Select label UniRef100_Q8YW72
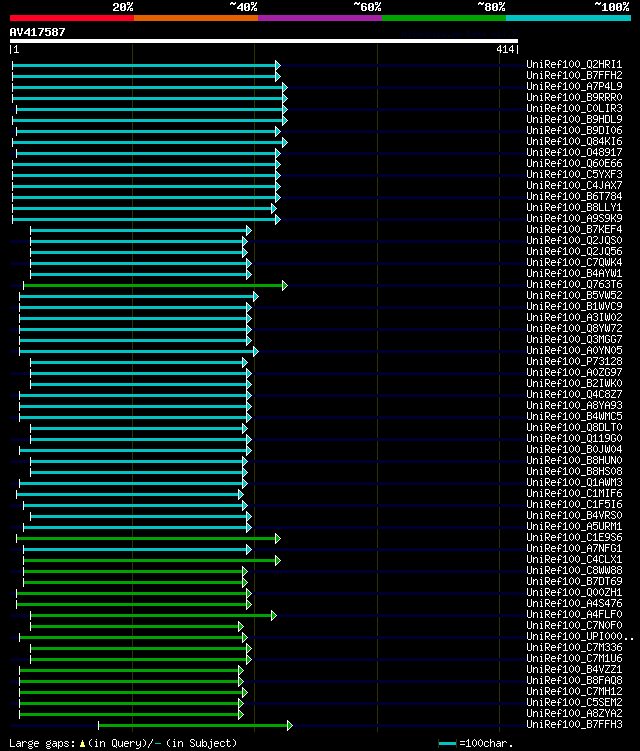The height and width of the screenshot is (751, 640). pos(574,329)
